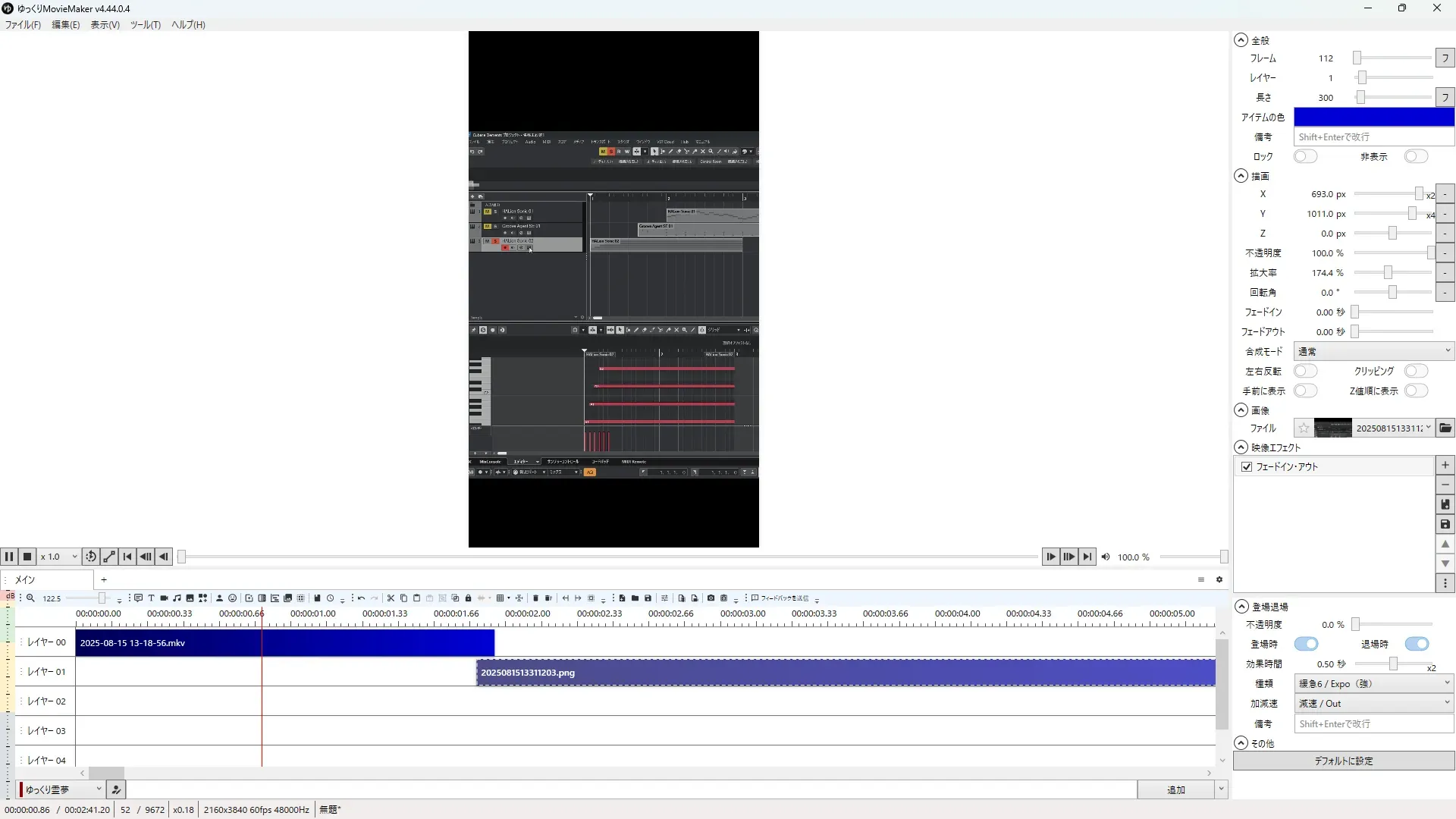The height and width of the screenshot is (819, 1456).
Task: Open the 種類 easing type dropdown
Action: [1373, 683]
